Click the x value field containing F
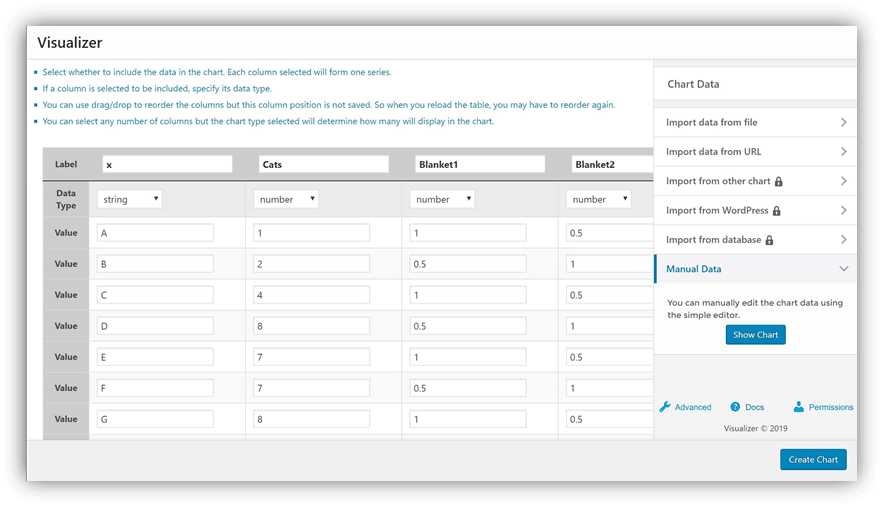 155,388
